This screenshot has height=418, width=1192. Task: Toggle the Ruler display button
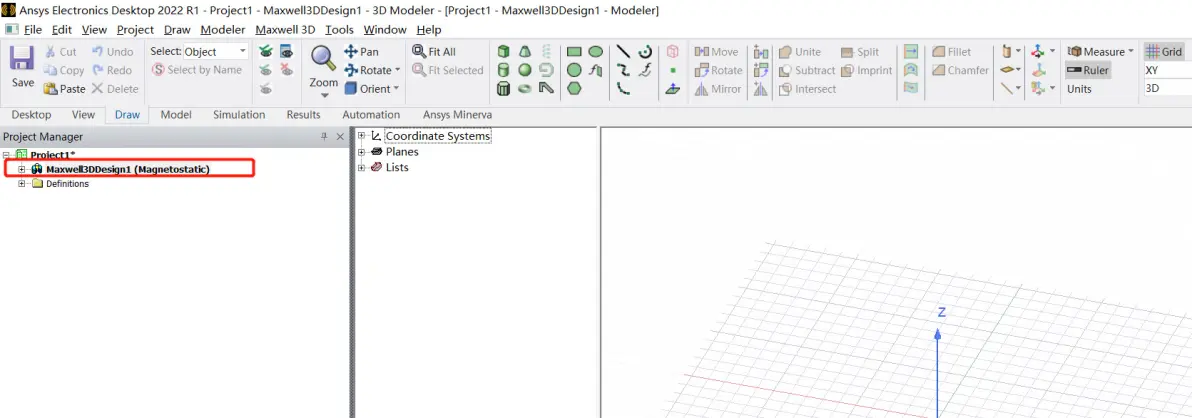tap(1088, 70)
